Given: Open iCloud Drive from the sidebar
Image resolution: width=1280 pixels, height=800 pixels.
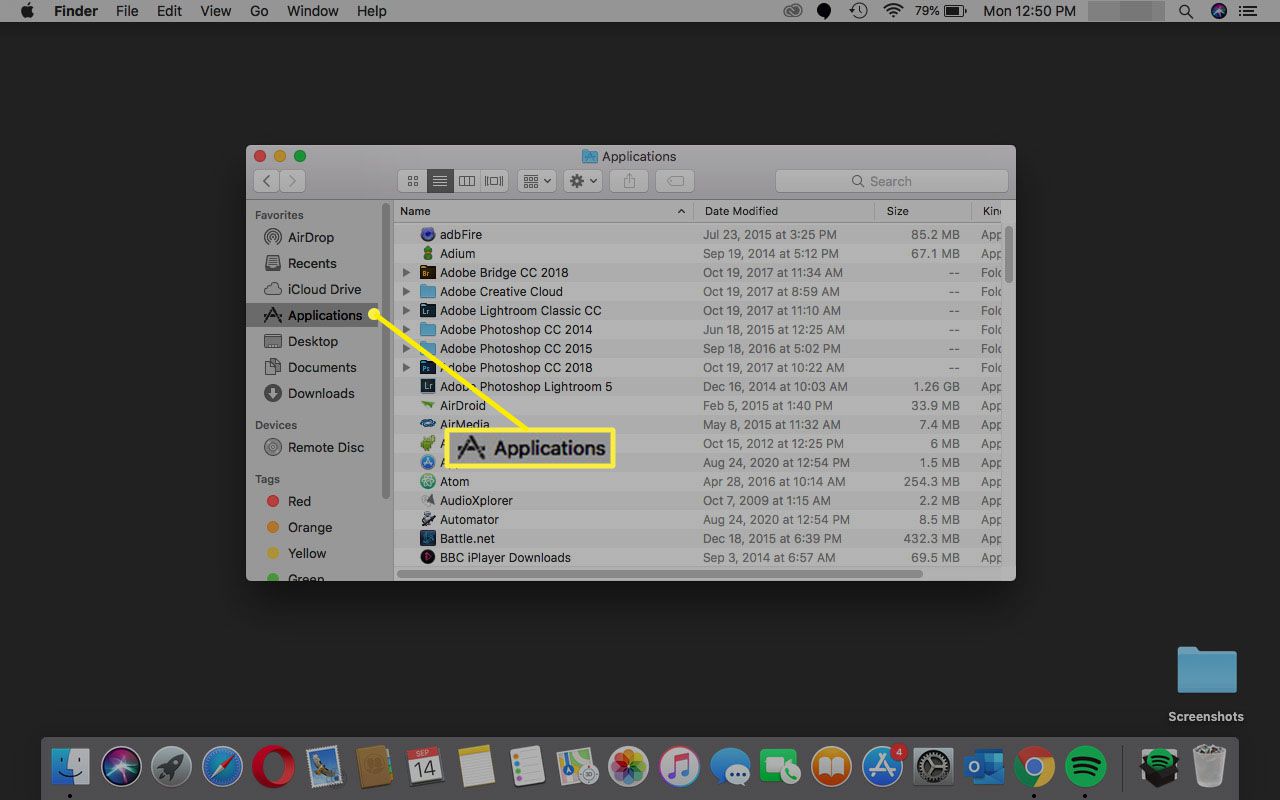Looking at the screenshot, I should point(311,289).
